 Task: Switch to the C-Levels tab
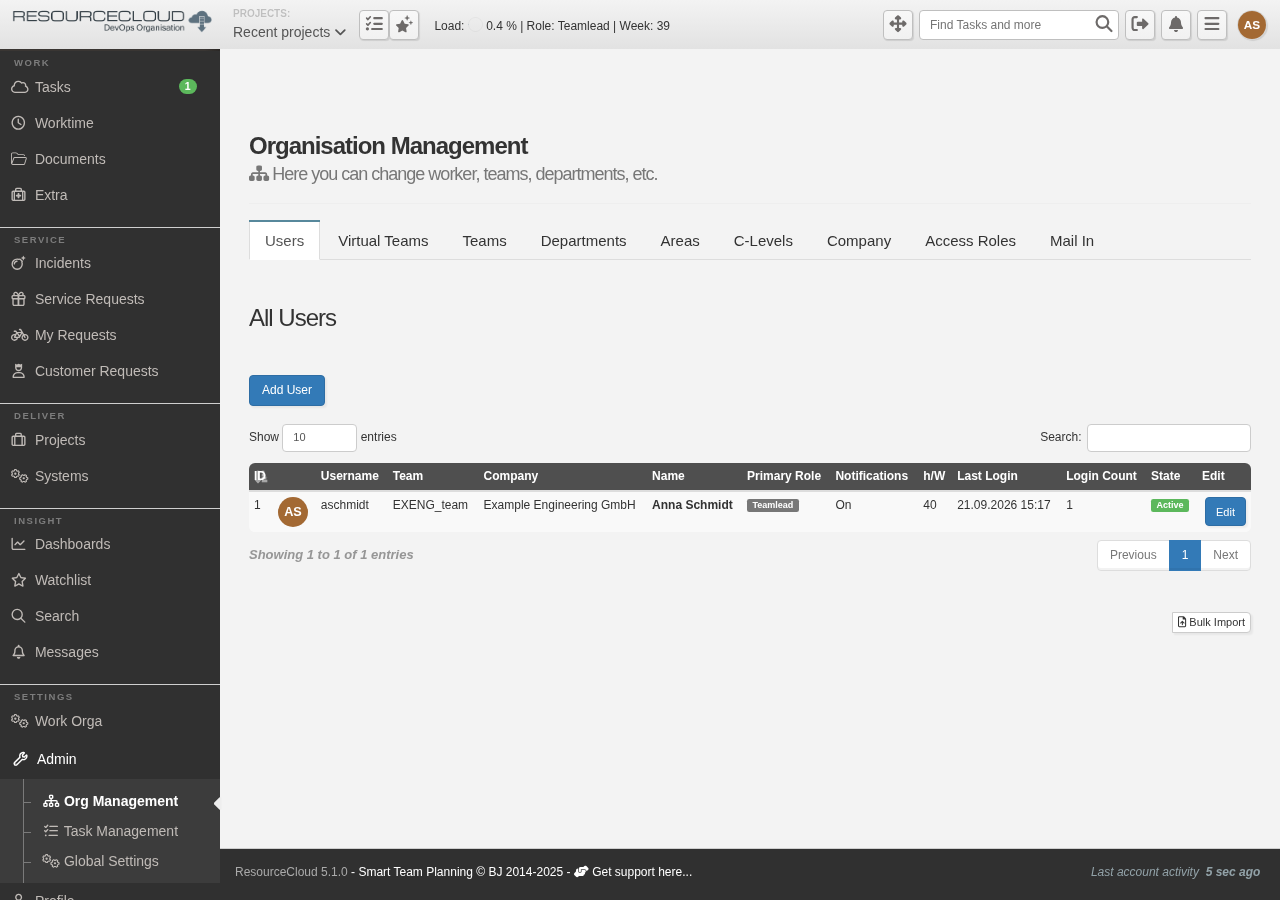(763, 241)
